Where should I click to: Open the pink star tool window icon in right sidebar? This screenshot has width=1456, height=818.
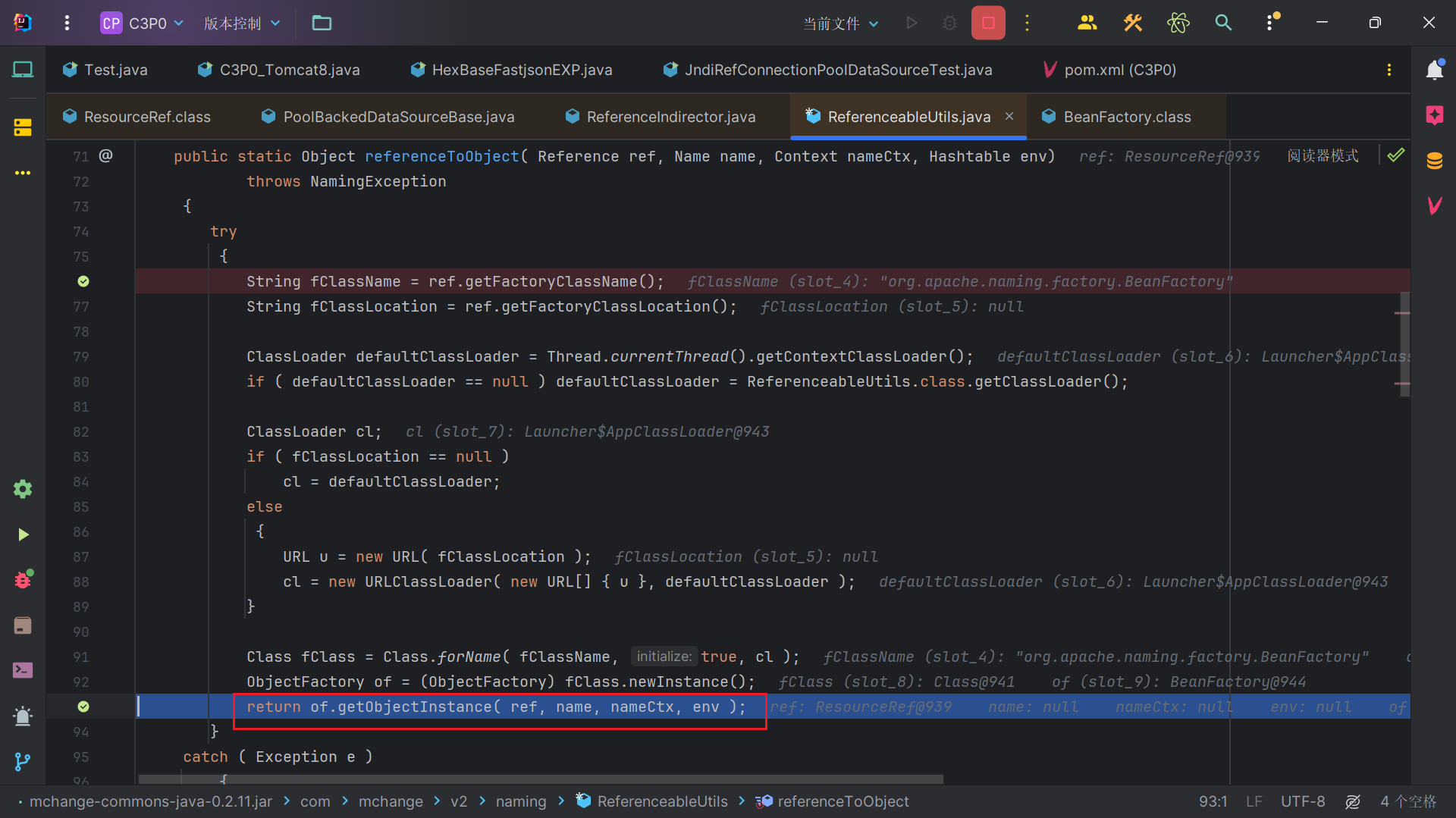[x=1434, y=115]
